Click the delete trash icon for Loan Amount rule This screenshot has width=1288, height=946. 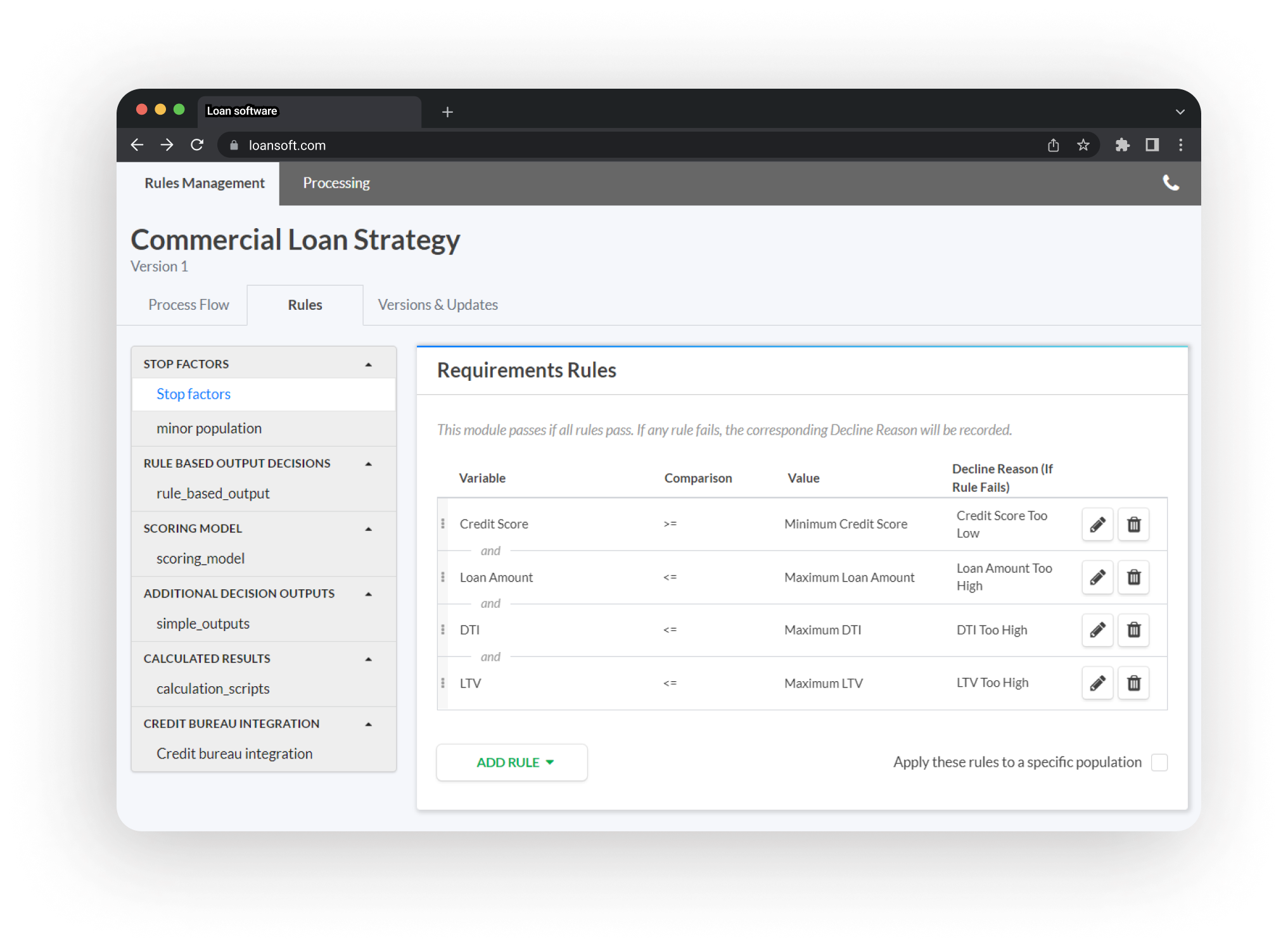tap(1134, 577)
